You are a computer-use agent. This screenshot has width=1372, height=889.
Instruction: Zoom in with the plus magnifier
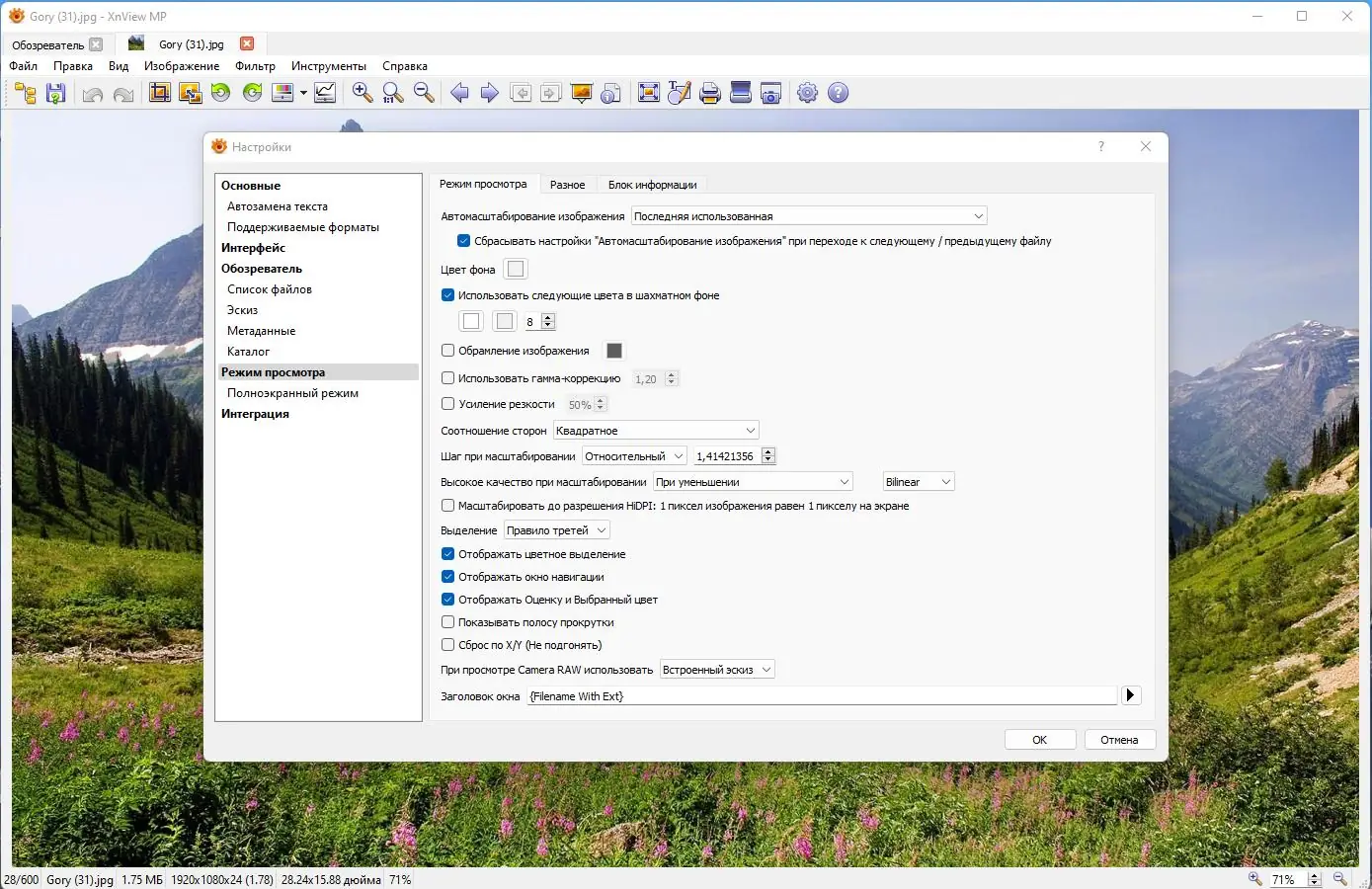(363, 94)
